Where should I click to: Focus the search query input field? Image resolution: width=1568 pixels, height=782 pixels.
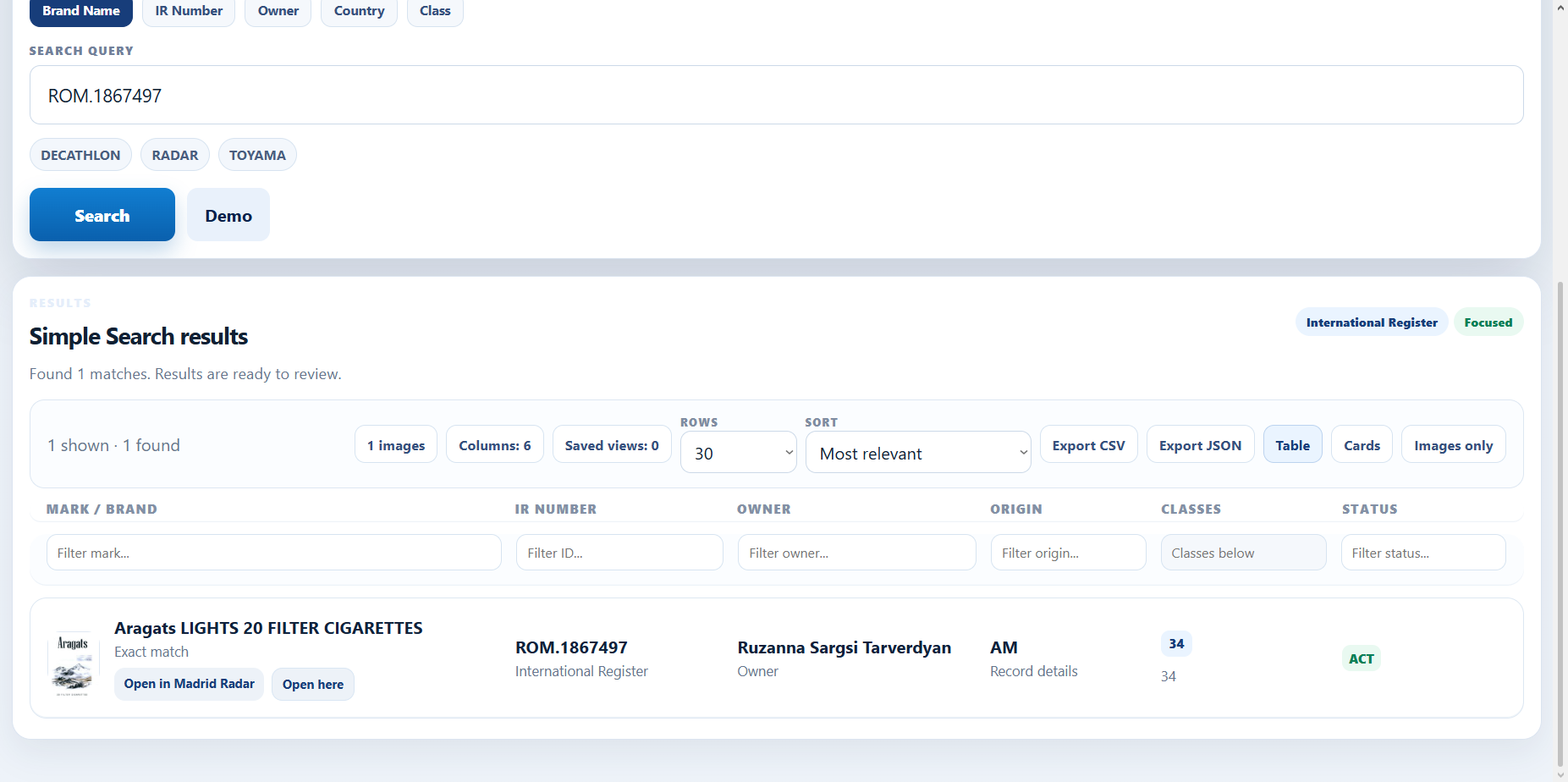pyautogui.click(x=776, y=95)
